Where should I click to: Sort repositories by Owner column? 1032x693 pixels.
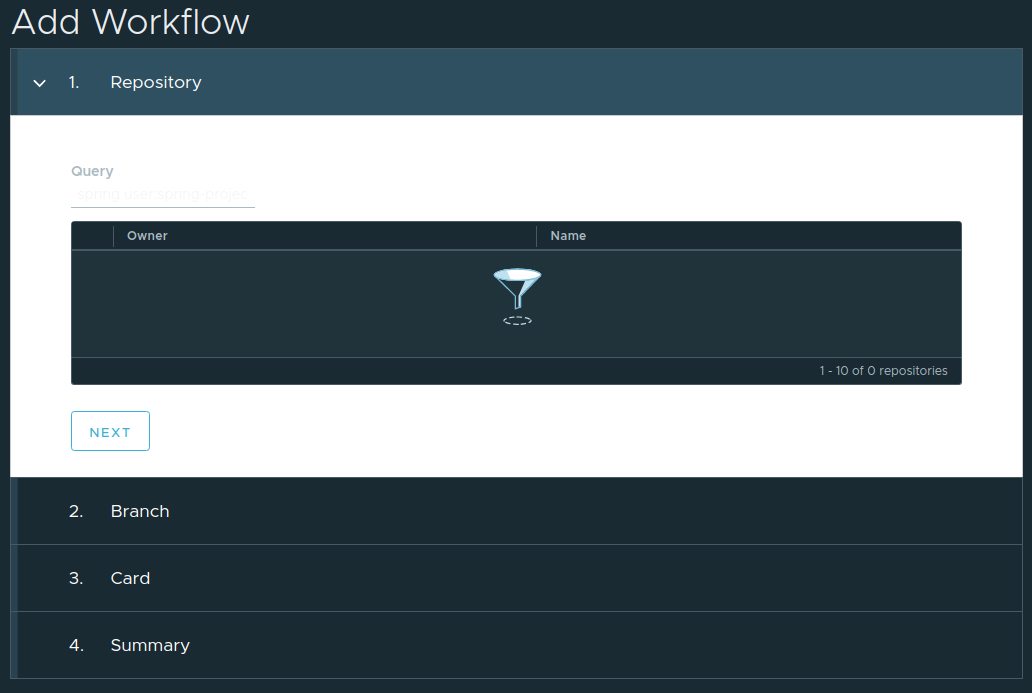147,236
